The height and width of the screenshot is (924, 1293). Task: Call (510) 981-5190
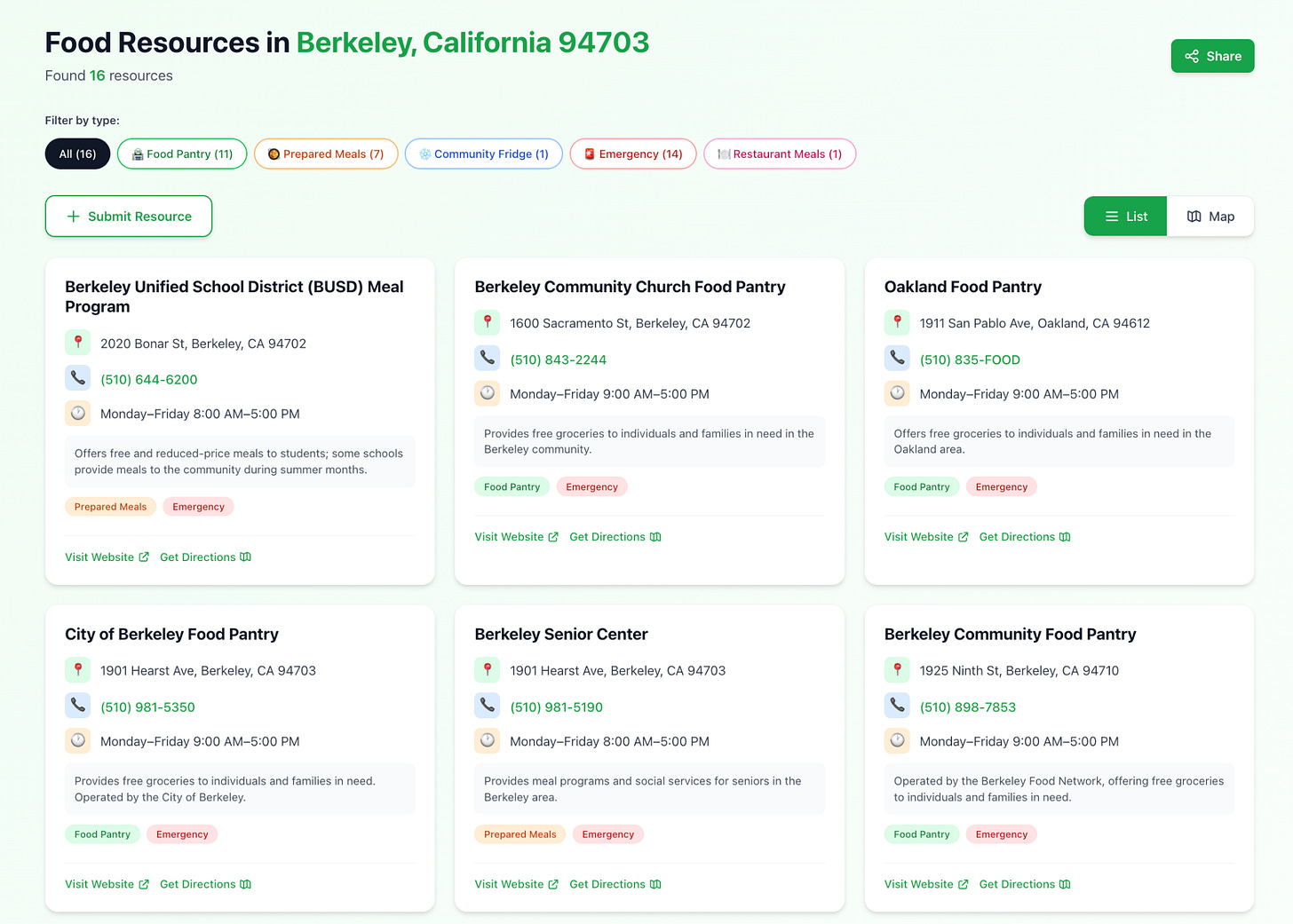[x=556, y=707]
